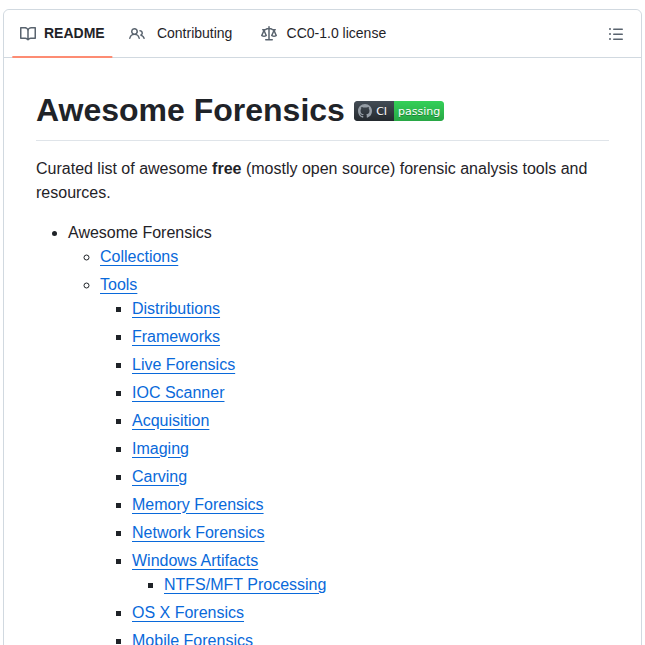The height and width of the screenshot is (645, 645).
Task: Click the Contributing people icon
Action: click(137, 34)
